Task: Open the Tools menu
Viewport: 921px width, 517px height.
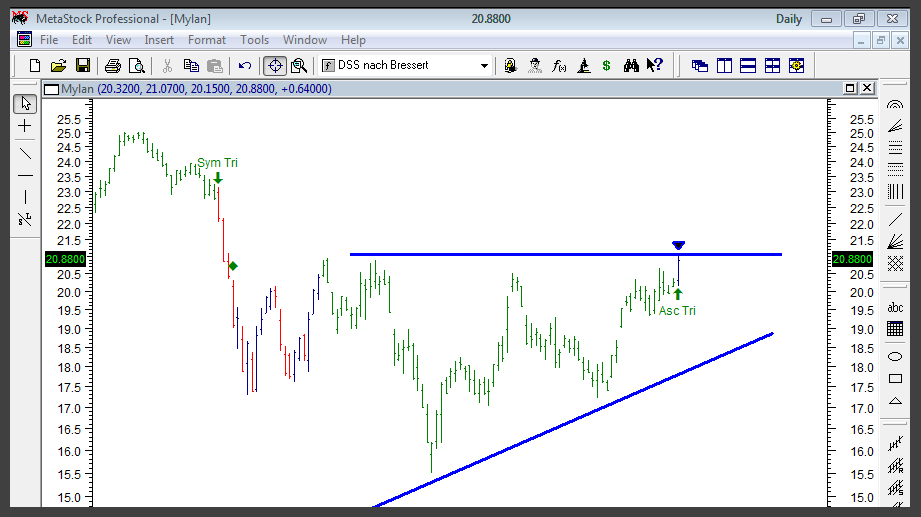Action: click(x=254, y=40)
